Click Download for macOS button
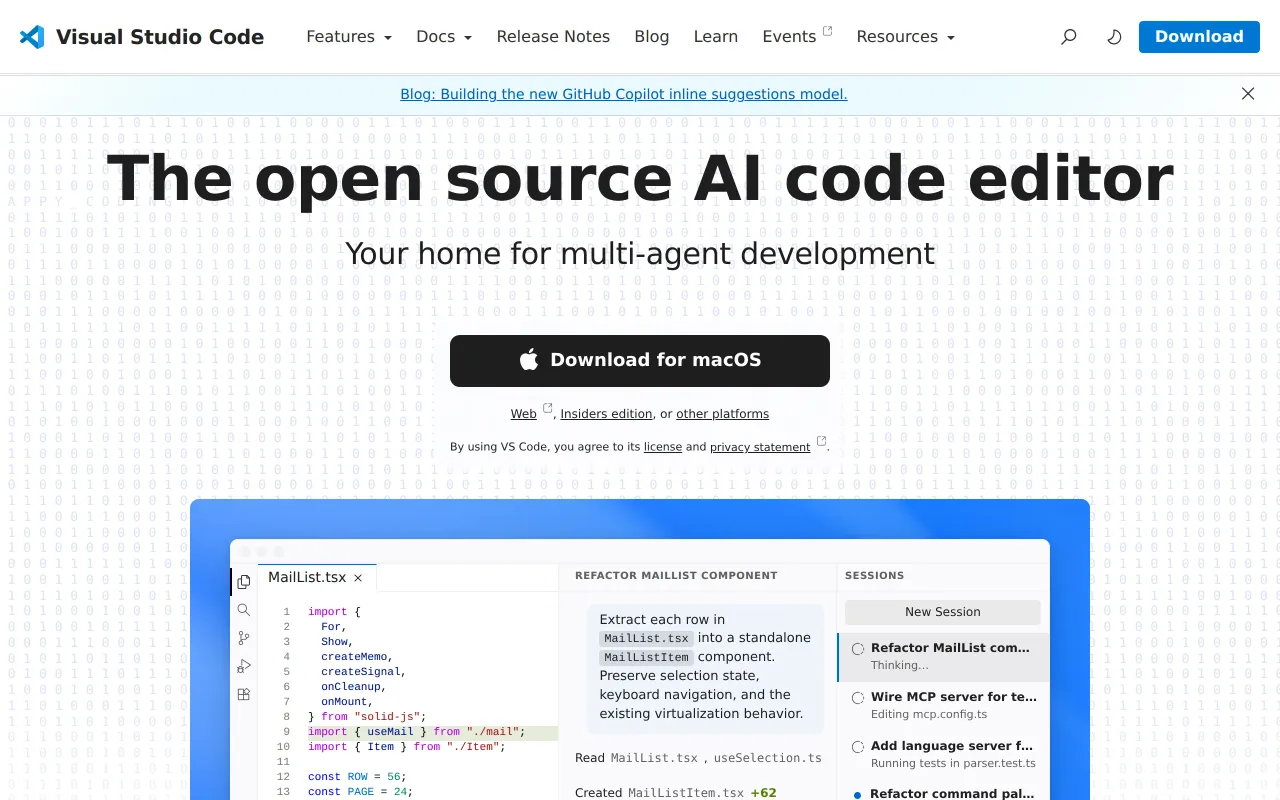Screen dimensions: 1280x800 click(640, 361)
